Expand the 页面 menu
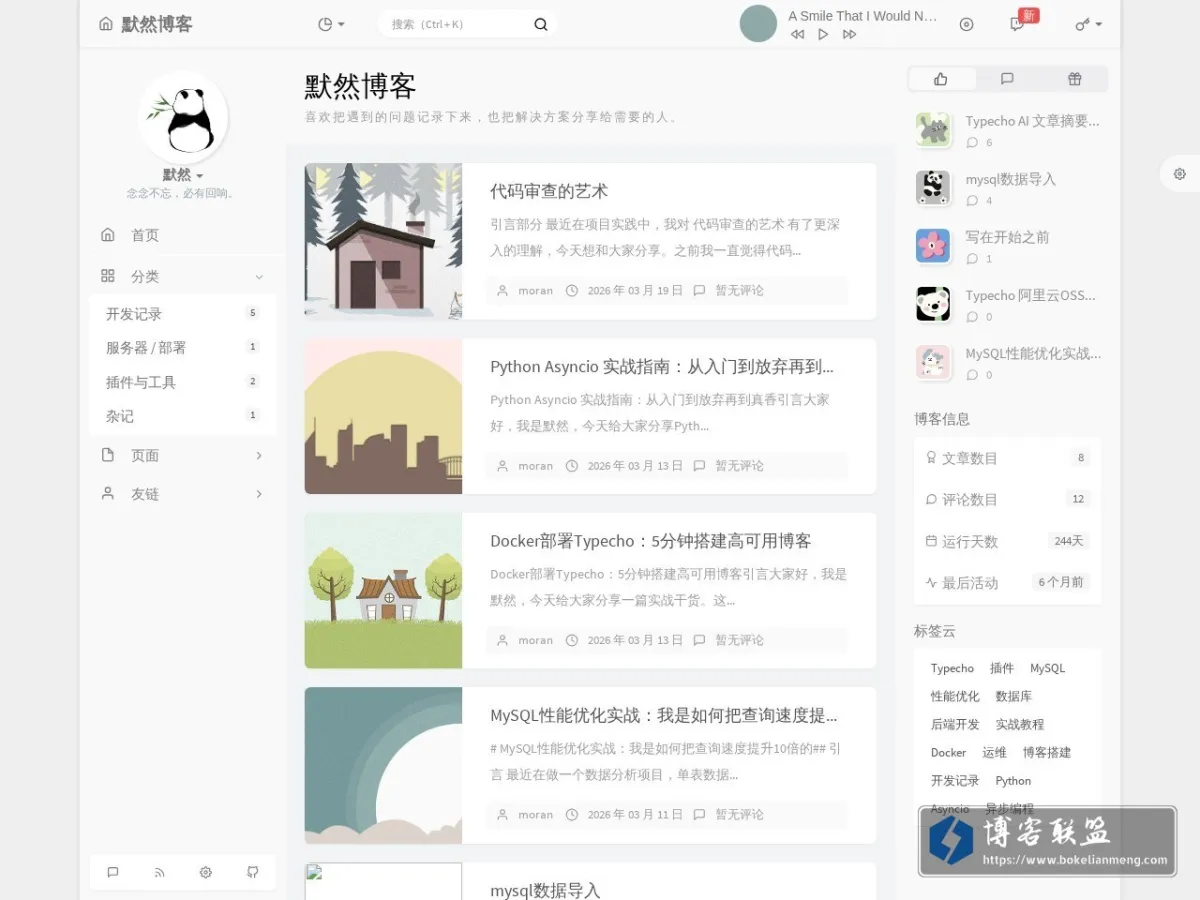The width and height of the screenshot is (1200, 900). pyautogui.click(x=183, y=455)
